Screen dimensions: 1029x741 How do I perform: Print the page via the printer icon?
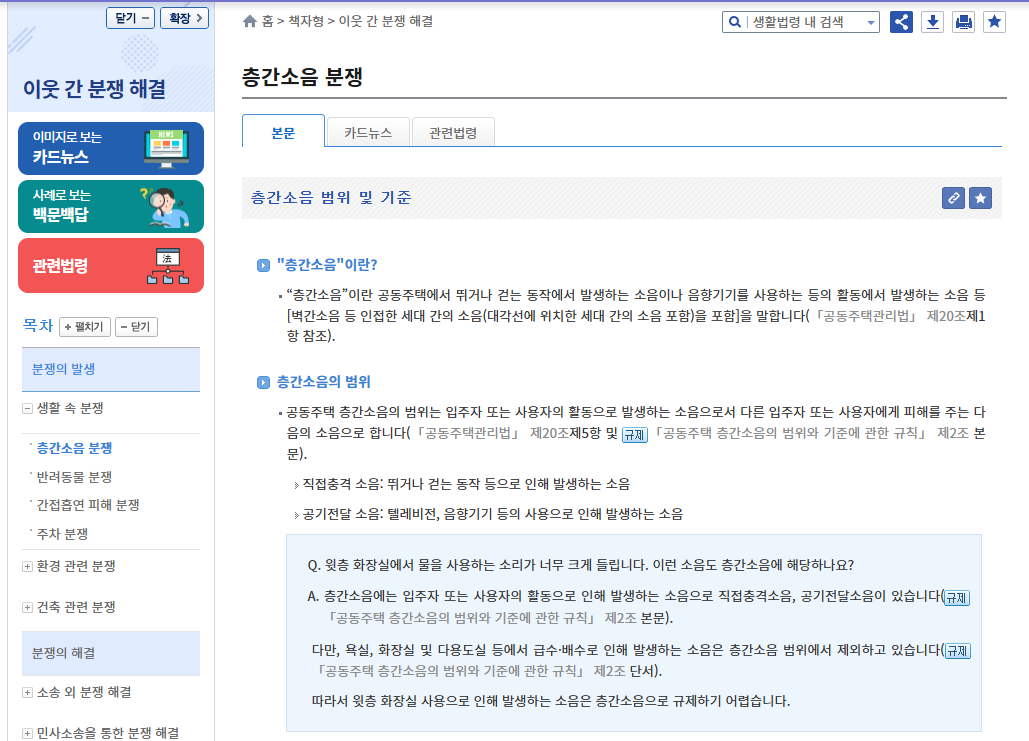963,21
